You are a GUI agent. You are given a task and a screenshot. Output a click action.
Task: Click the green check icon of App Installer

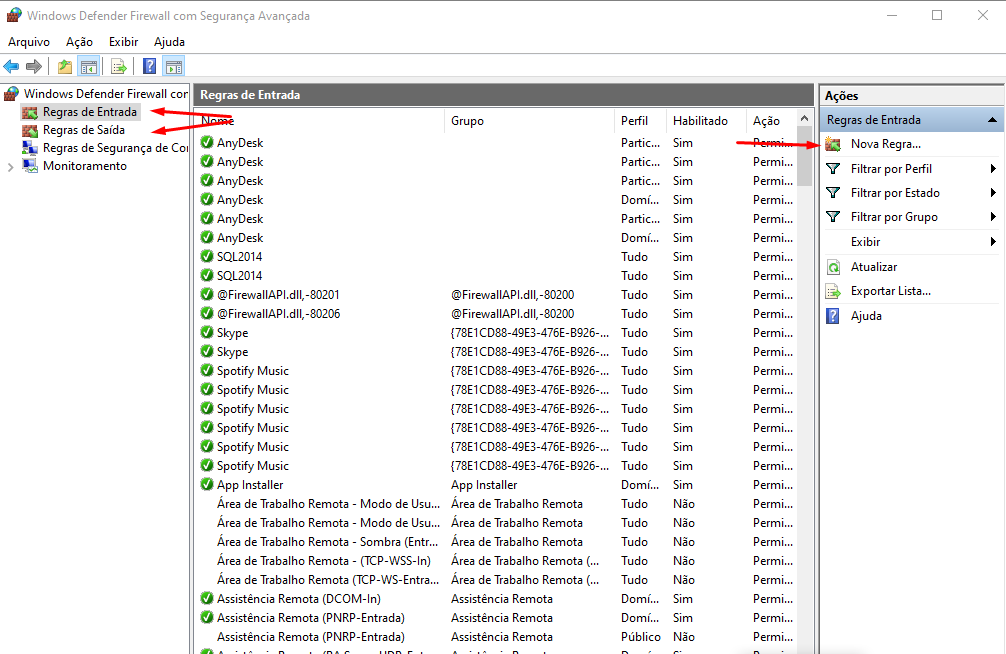(x=207, y=485)
